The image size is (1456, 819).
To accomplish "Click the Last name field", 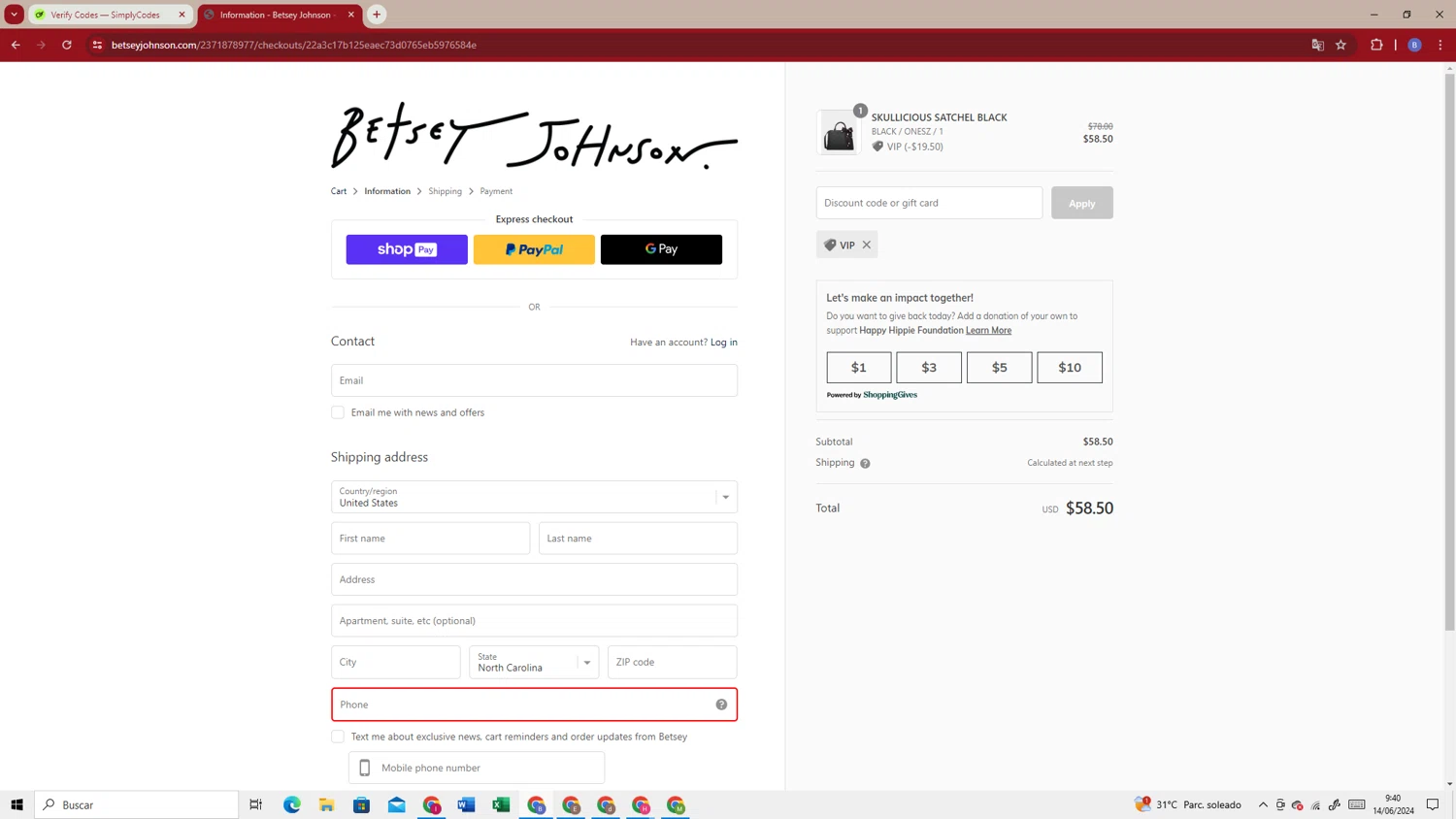I will (638, 539).
